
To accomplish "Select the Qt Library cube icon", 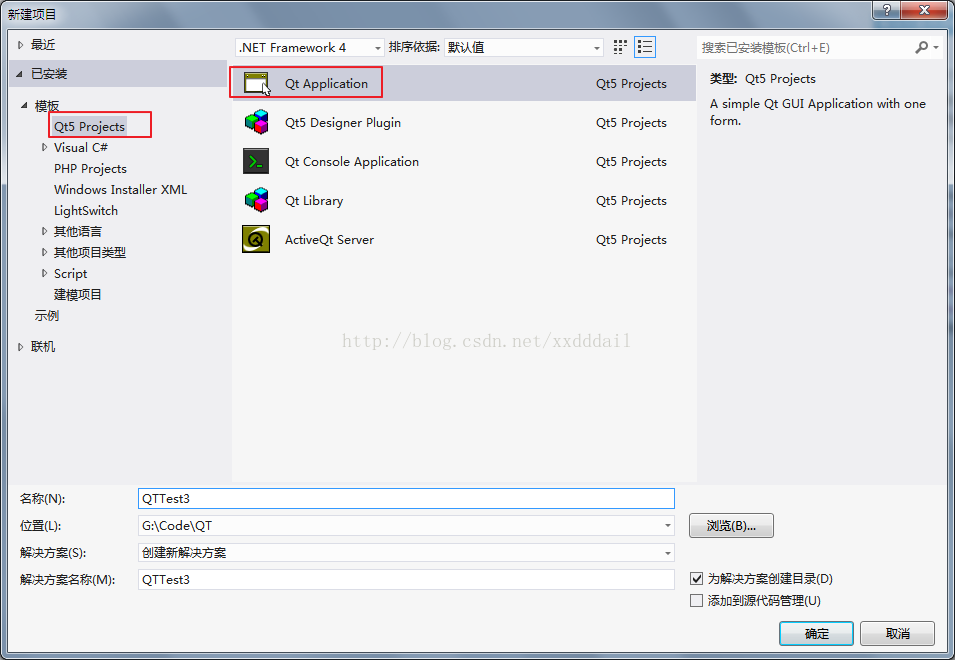I will pyautogui.click(x=256, y=200).
